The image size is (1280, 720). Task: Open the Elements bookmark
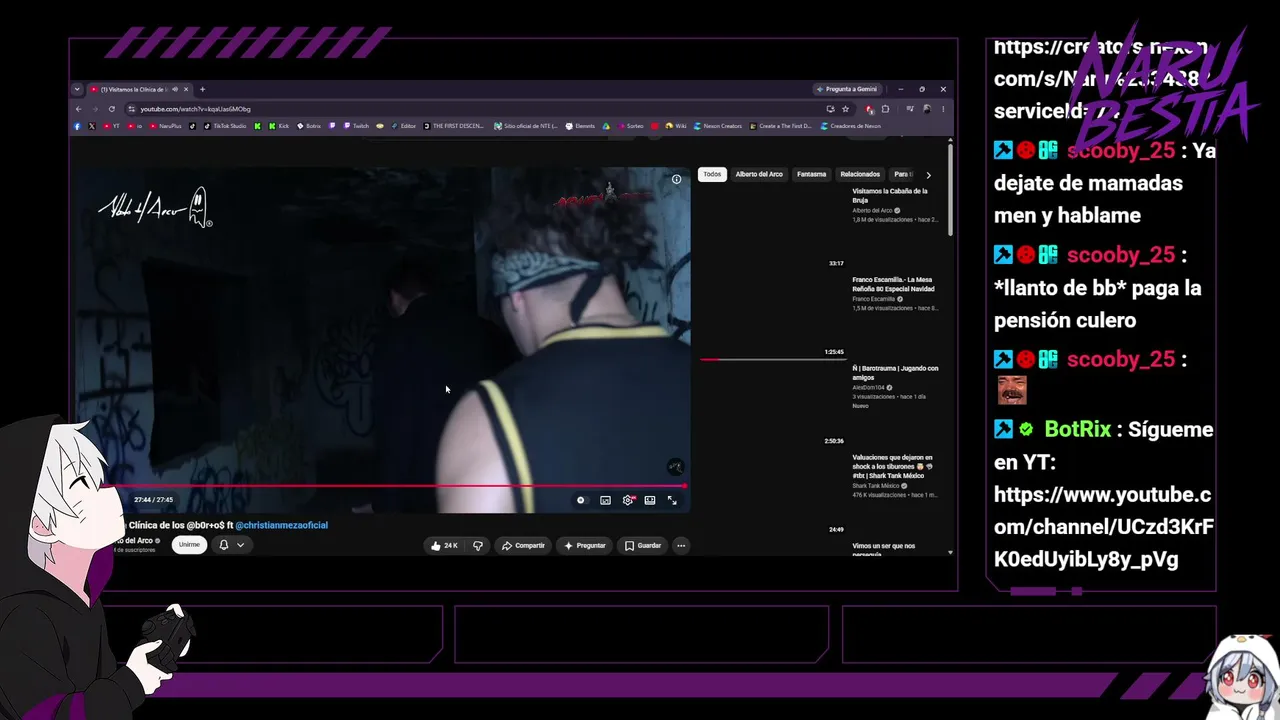[580, 126]
